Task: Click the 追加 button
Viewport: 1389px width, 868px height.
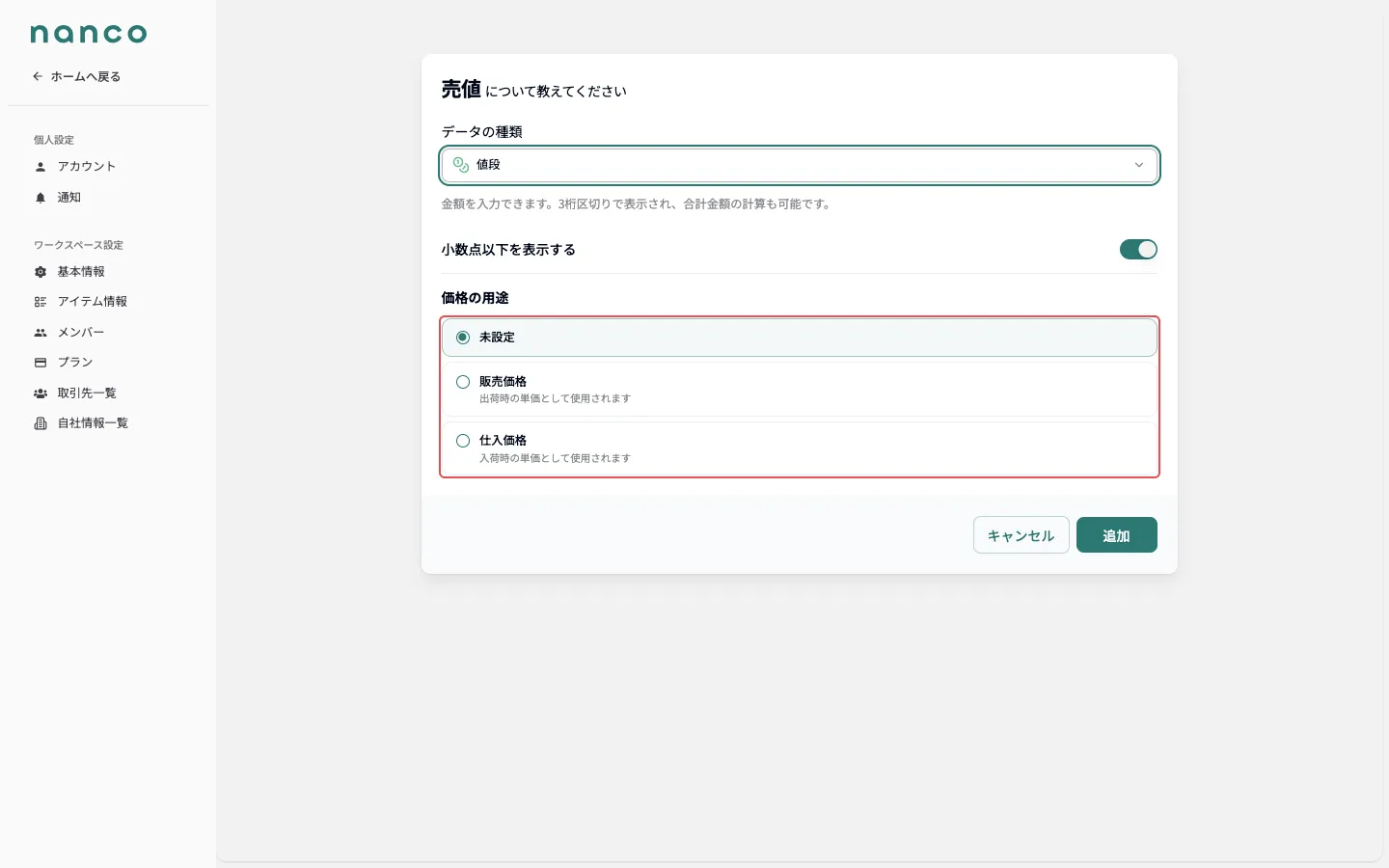Action: 1117,535
